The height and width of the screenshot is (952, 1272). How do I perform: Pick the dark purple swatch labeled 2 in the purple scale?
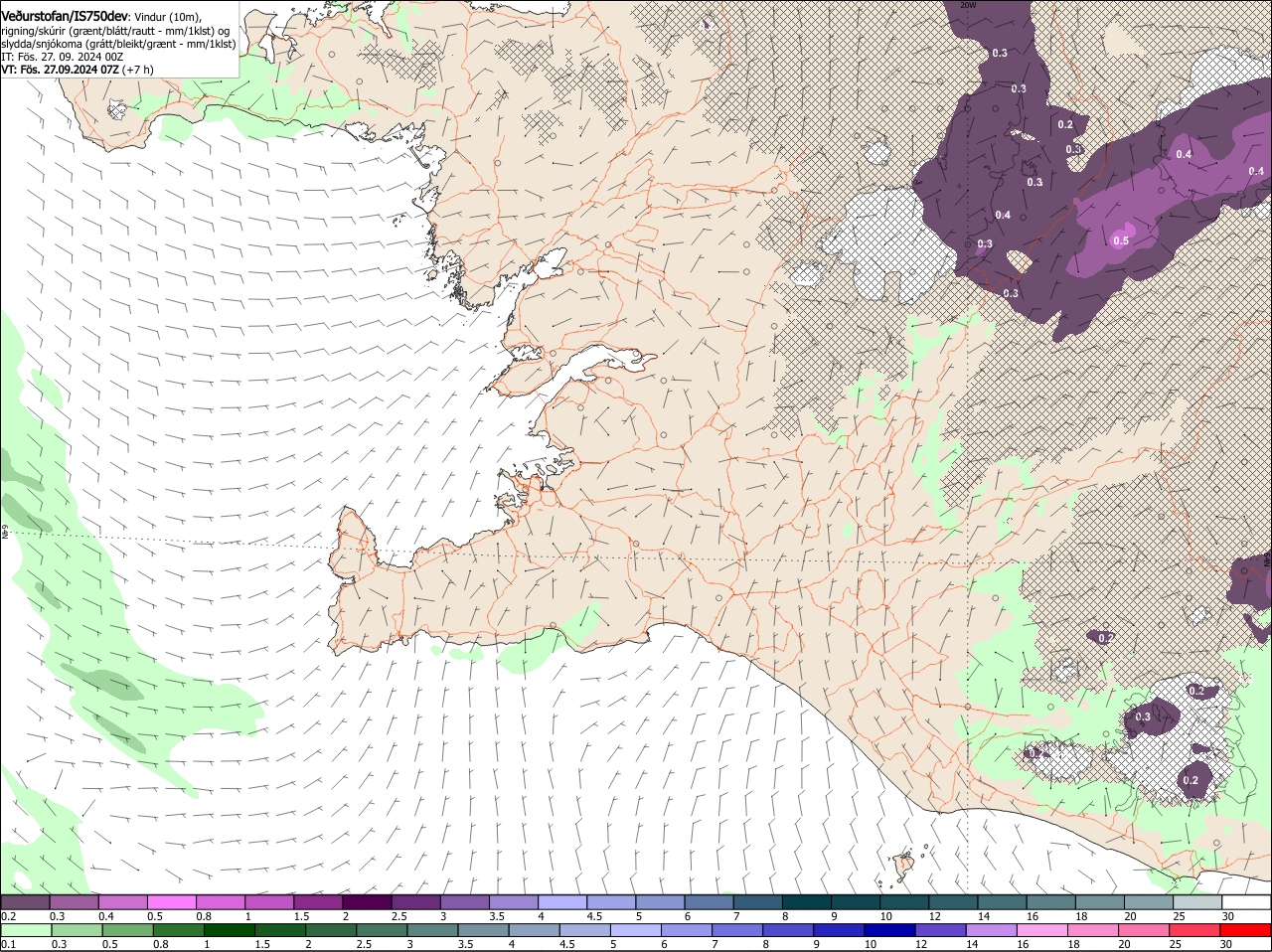367,902
